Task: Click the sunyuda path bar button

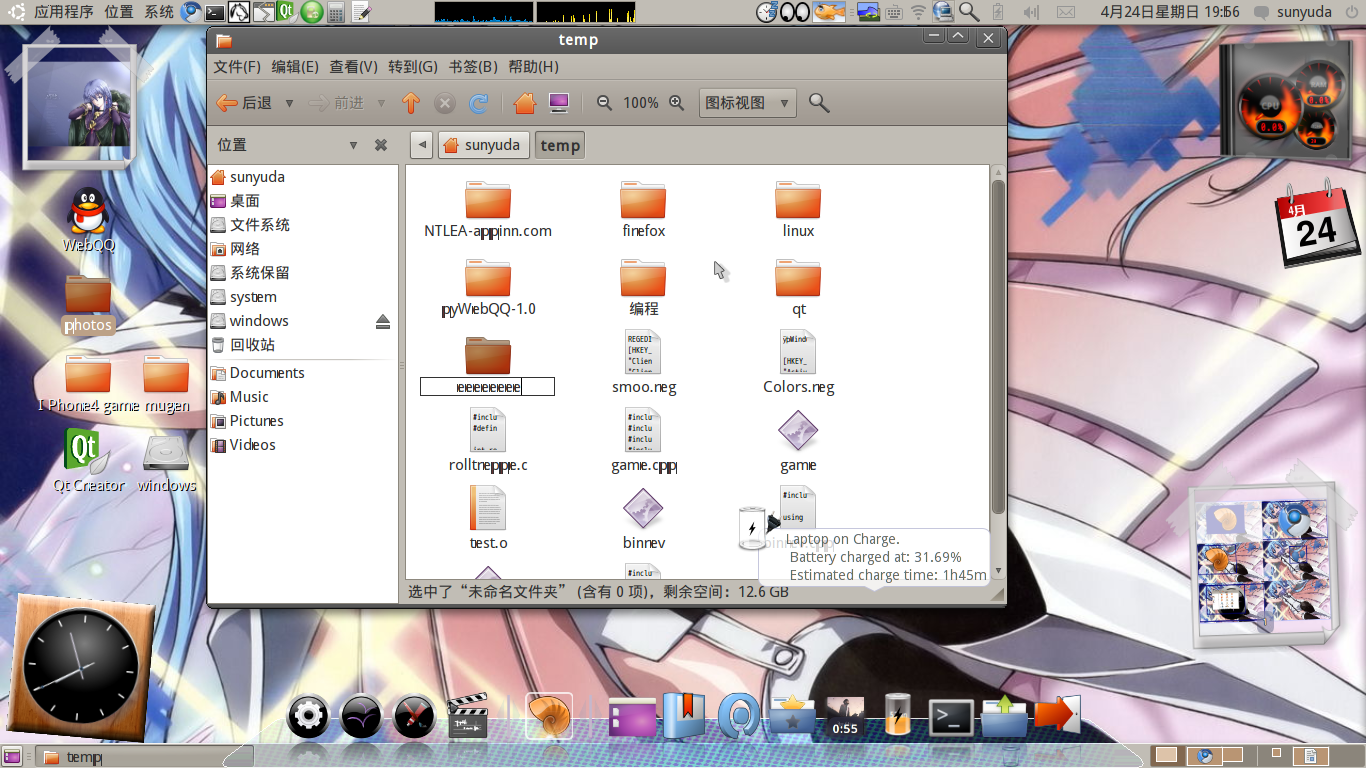Action: (482, 145)
